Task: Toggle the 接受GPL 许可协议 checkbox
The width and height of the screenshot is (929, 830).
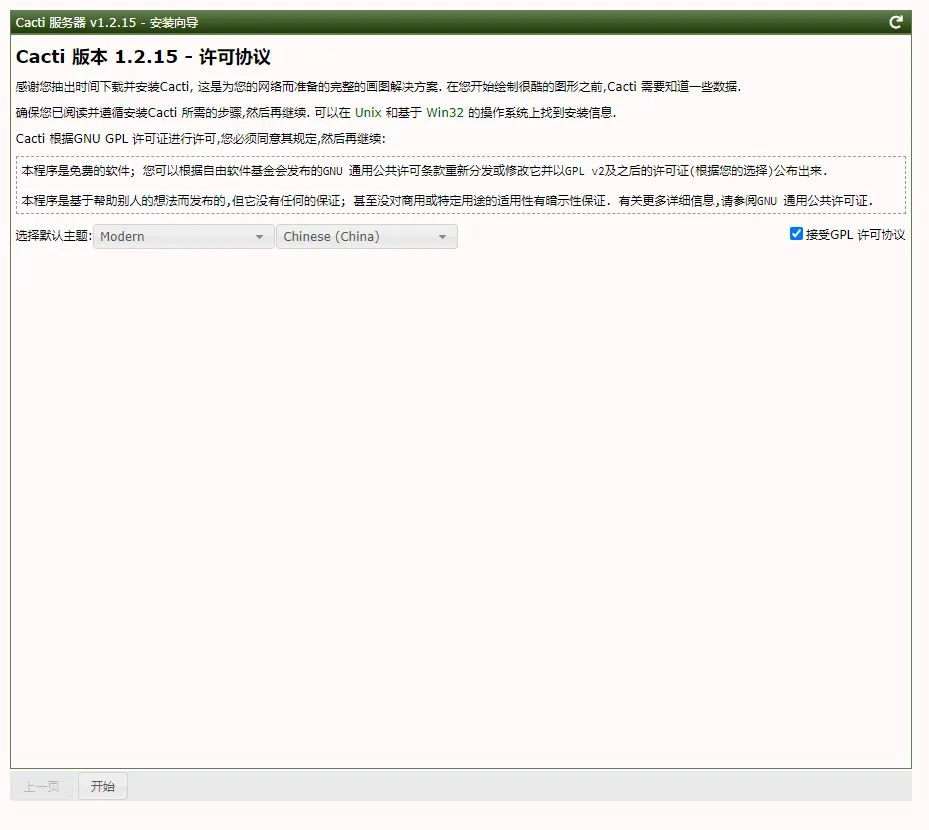Action: click(x=796, y=234)
